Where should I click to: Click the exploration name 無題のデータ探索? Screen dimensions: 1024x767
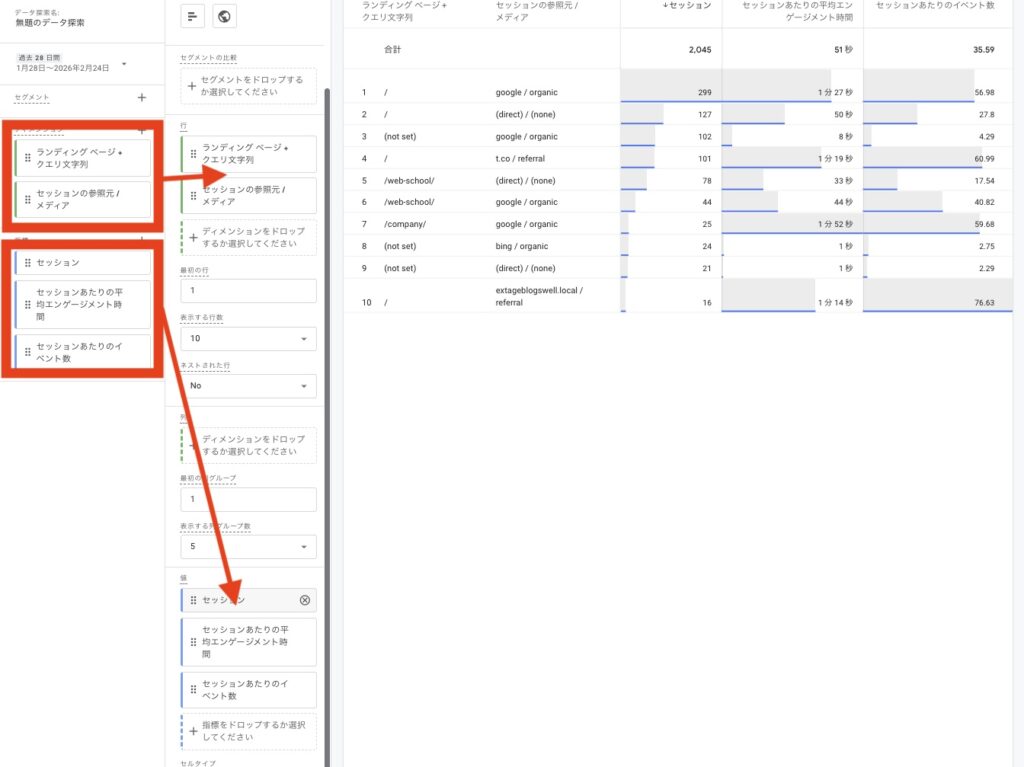tap(48, 22)
